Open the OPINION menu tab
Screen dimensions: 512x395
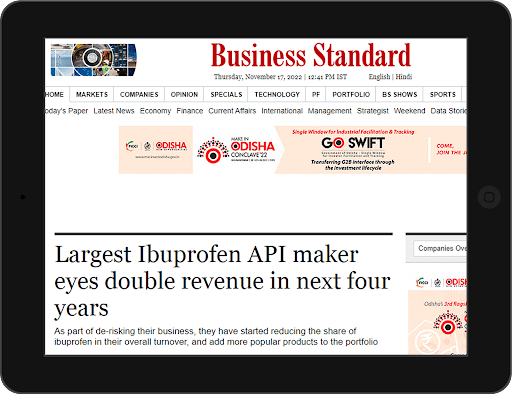[184, 95]
